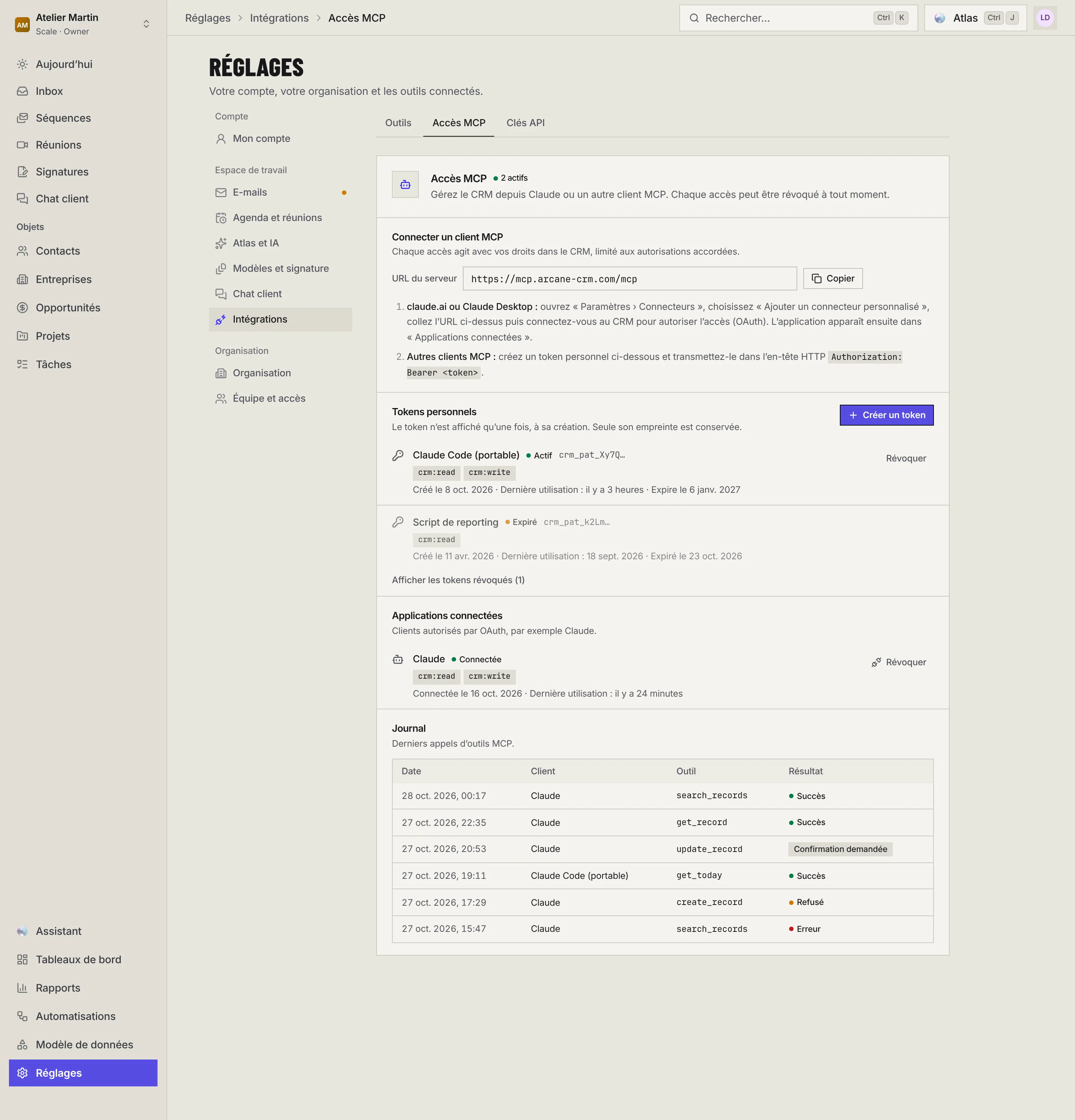Open Rapports in the sidebar
Image resolution: width=1075 pixels, height=1120 pixels.
click(83, 987)
